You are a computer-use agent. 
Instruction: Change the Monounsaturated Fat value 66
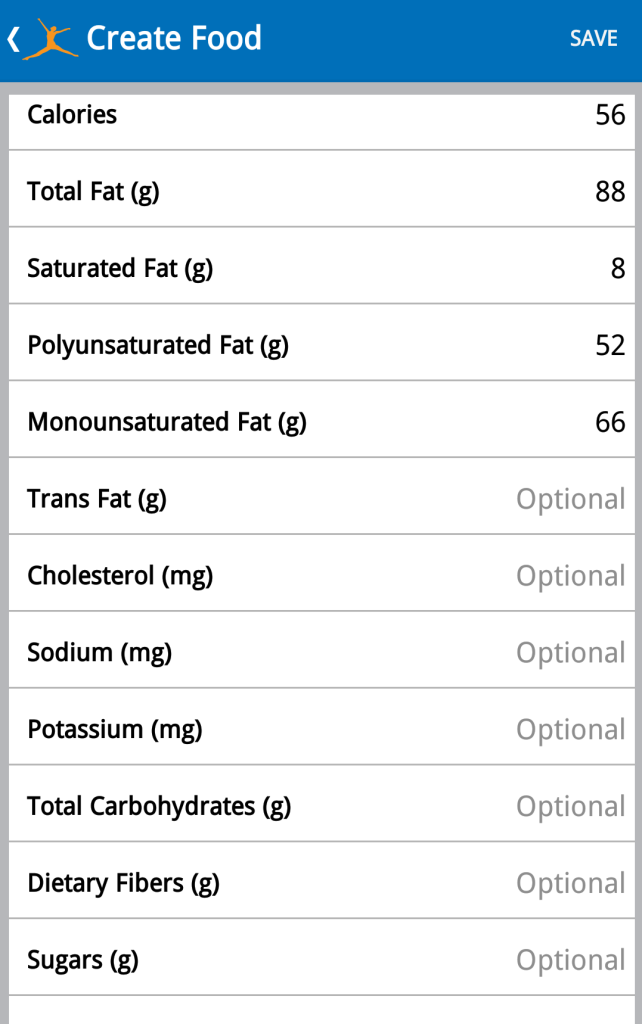click(x=609, y=423)
